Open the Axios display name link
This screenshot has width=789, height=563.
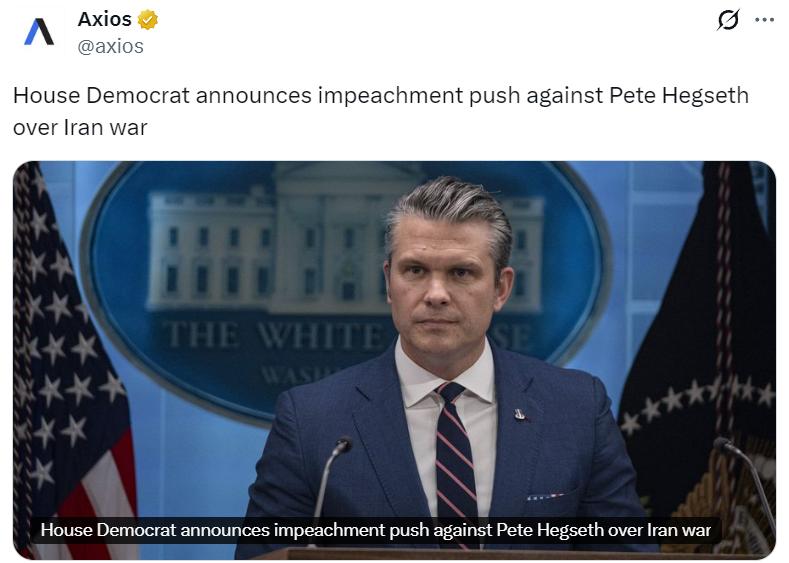coord(104,20)
